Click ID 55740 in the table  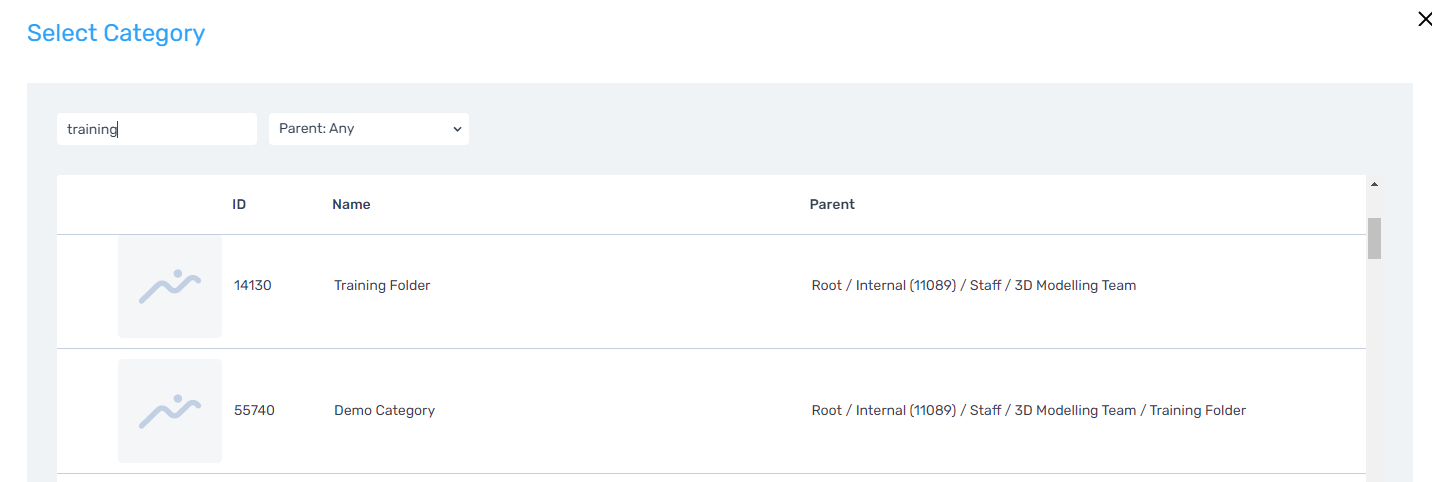[x=254, y=410]
